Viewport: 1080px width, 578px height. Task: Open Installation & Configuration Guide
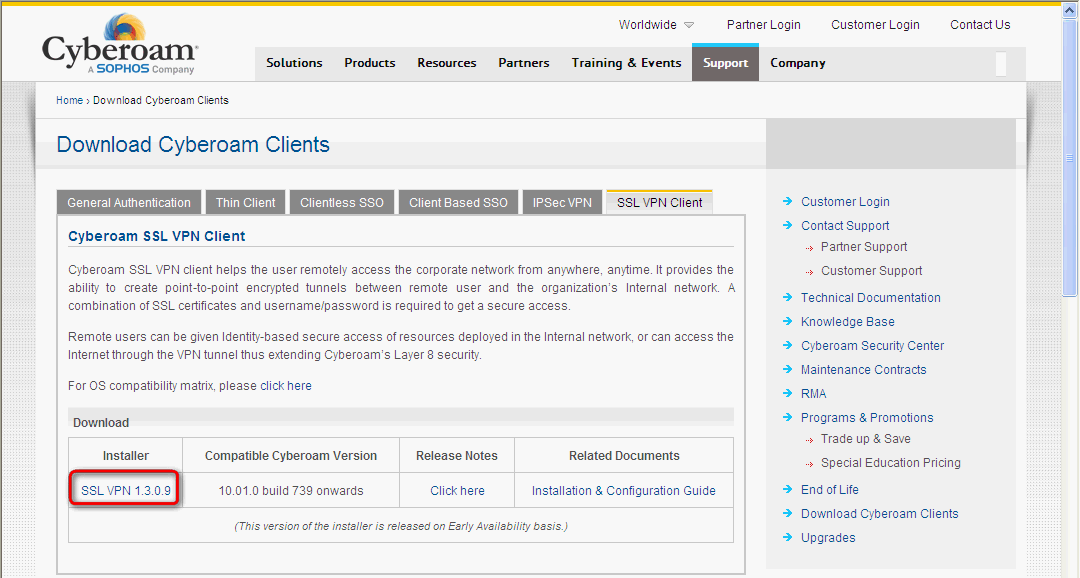pyautogui.click(x=623, y=491)
